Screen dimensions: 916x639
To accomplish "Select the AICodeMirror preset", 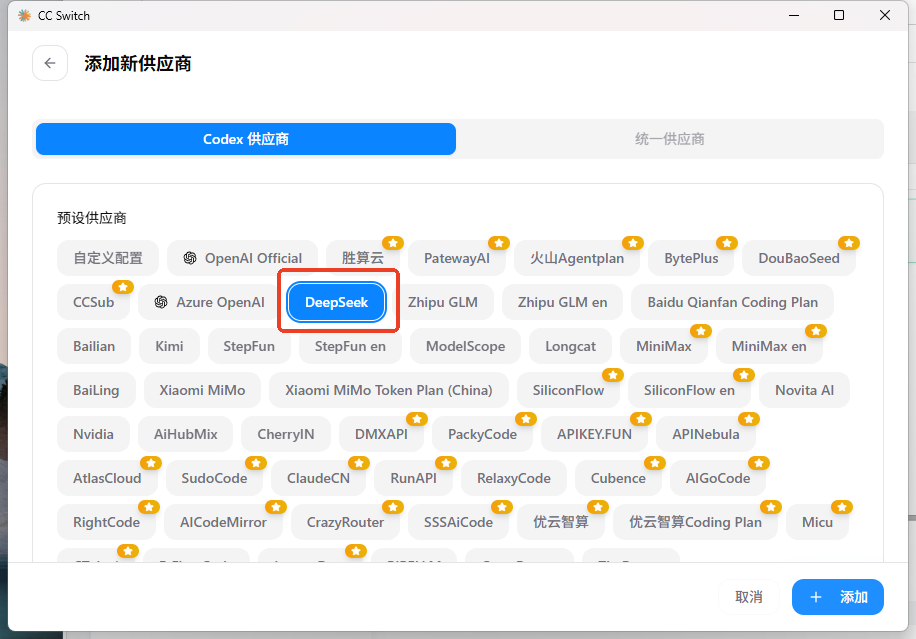I will tap(223, 522).
